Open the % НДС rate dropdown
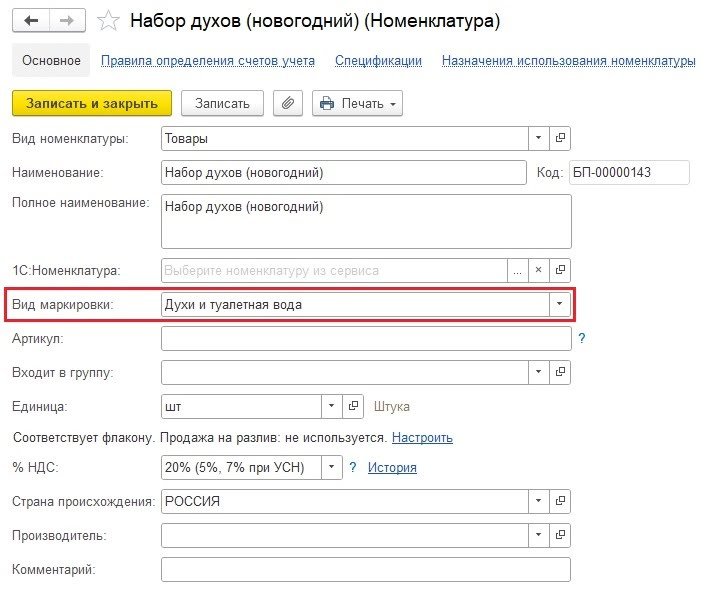Screen dimensions: 711x589 332,467
